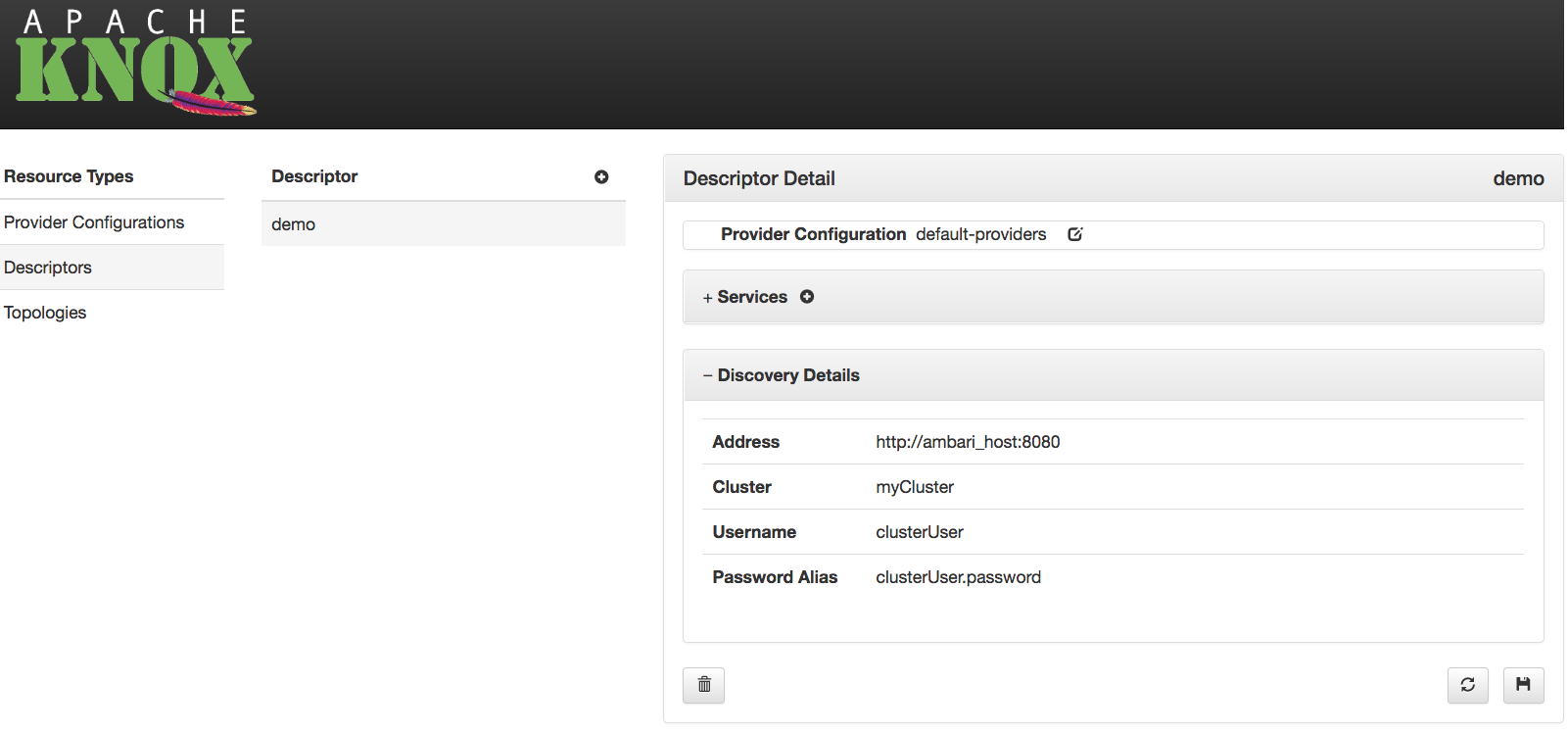The image size is (1568, 734).
Task: Click the Cluster value myCluster
Action: (915, 487)
